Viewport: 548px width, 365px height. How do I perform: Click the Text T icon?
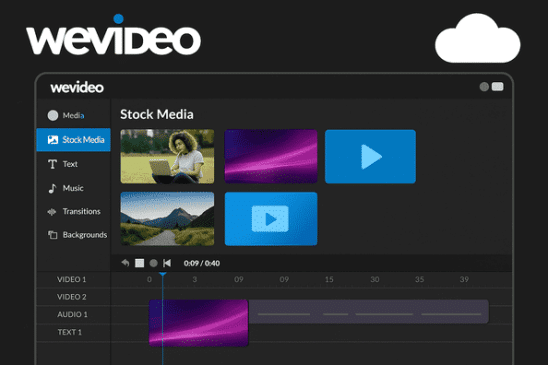(x=52, y=164)
